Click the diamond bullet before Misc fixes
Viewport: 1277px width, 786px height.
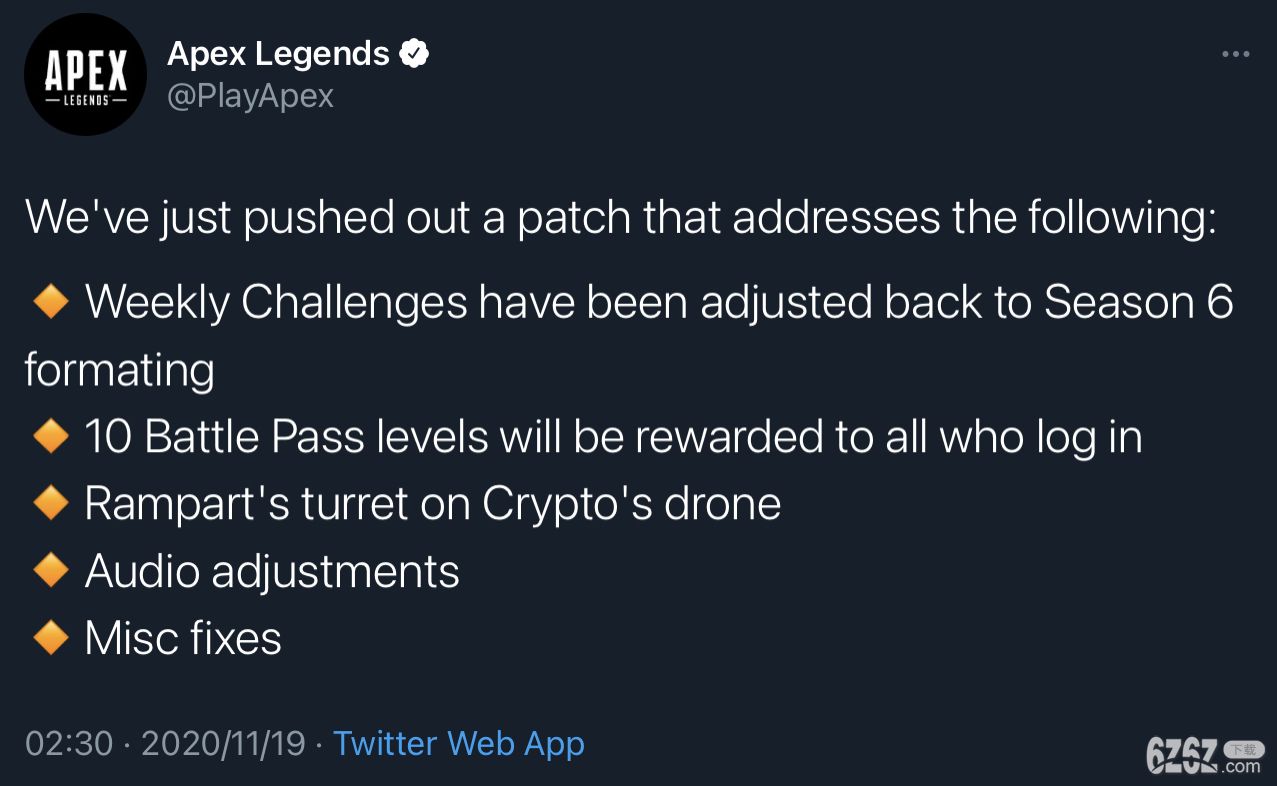coord(50,638)
